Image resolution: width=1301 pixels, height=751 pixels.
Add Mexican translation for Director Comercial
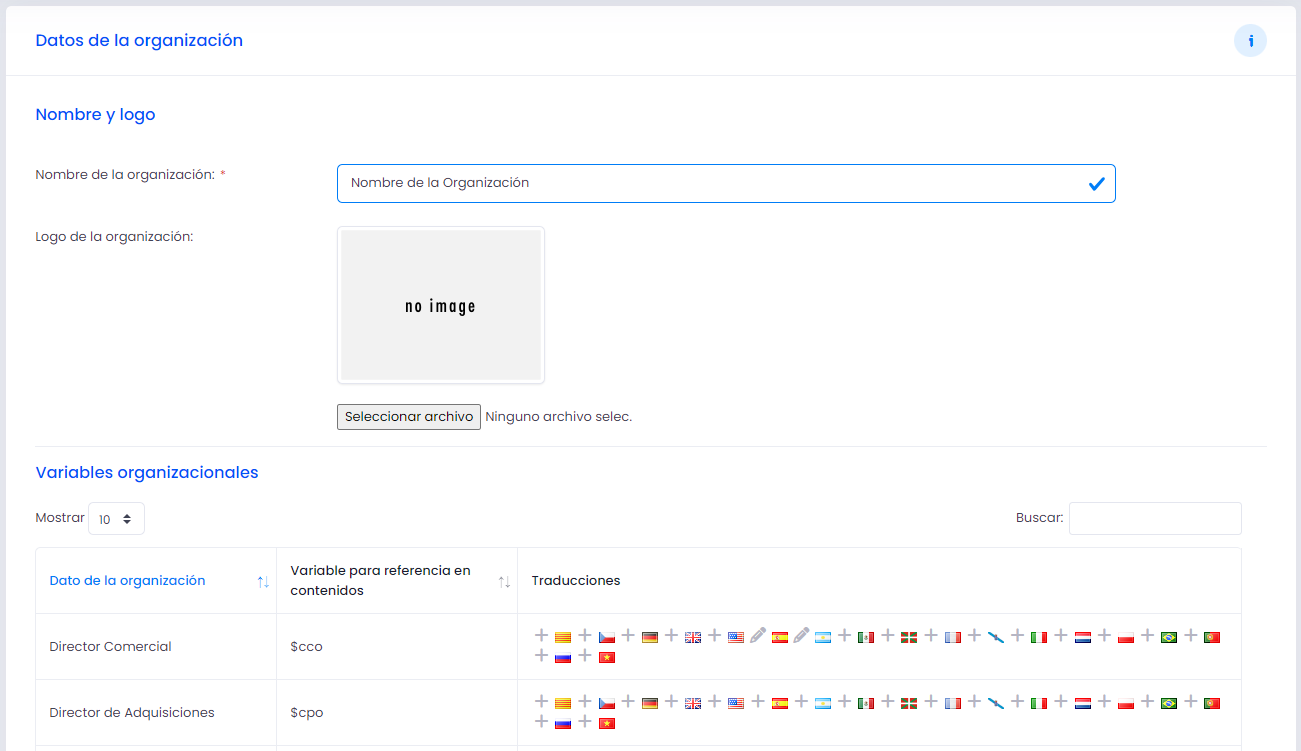coord(845,636)
